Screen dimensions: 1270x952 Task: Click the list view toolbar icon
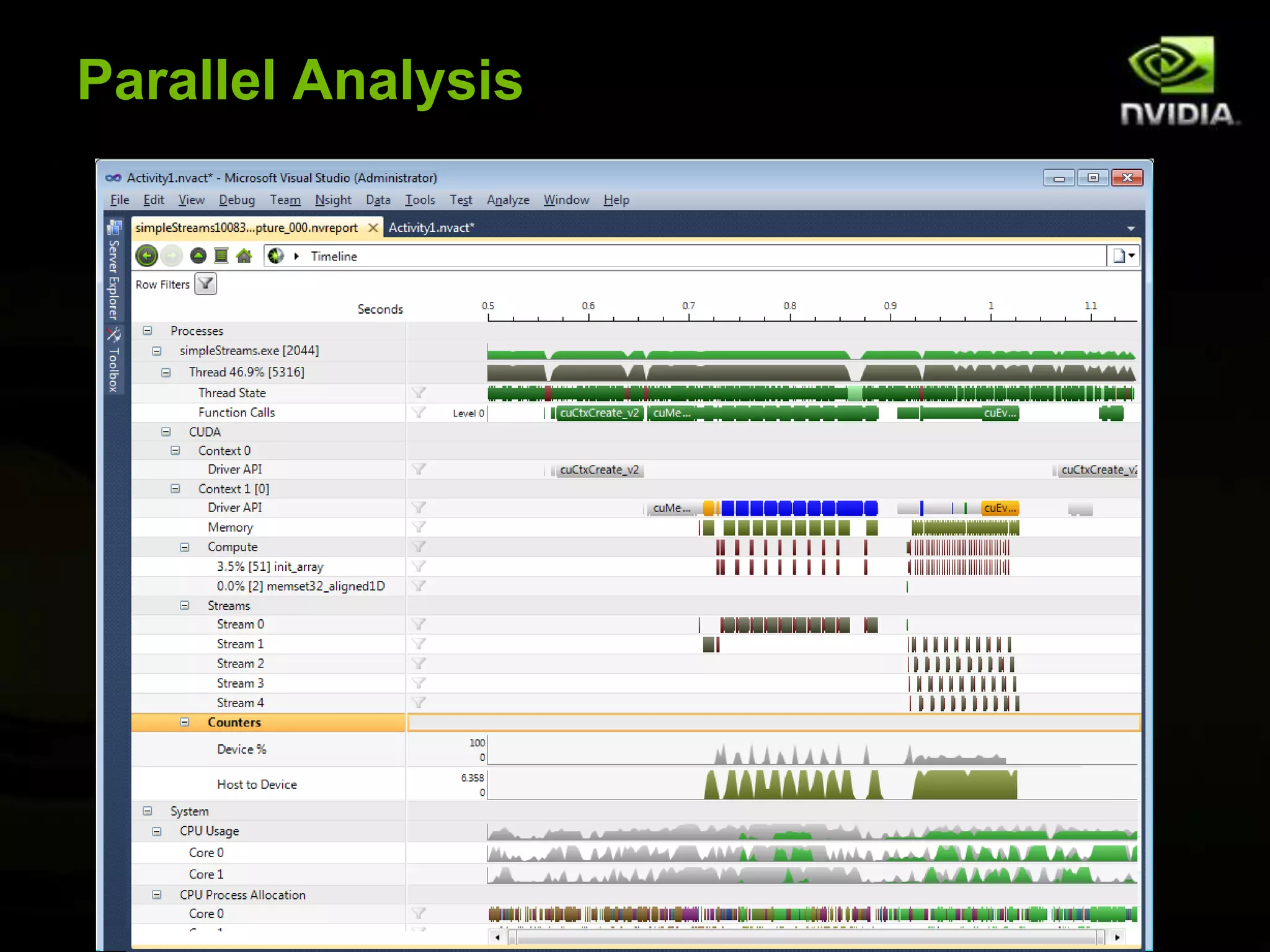coord(221,255)
